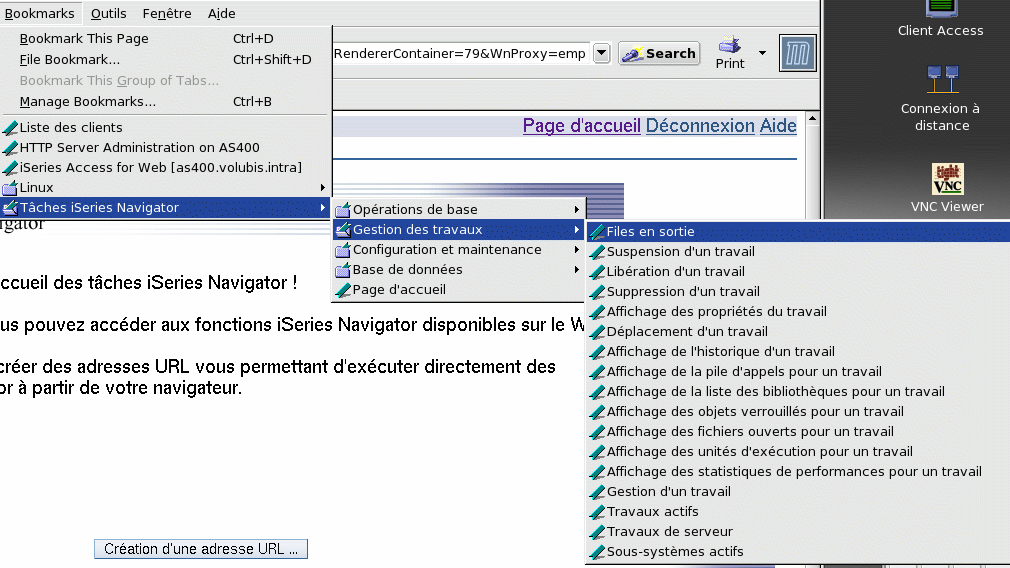This screenshot has height=568, width=1010.
Task: Click into the URL address field
Action: pos(461,53)
